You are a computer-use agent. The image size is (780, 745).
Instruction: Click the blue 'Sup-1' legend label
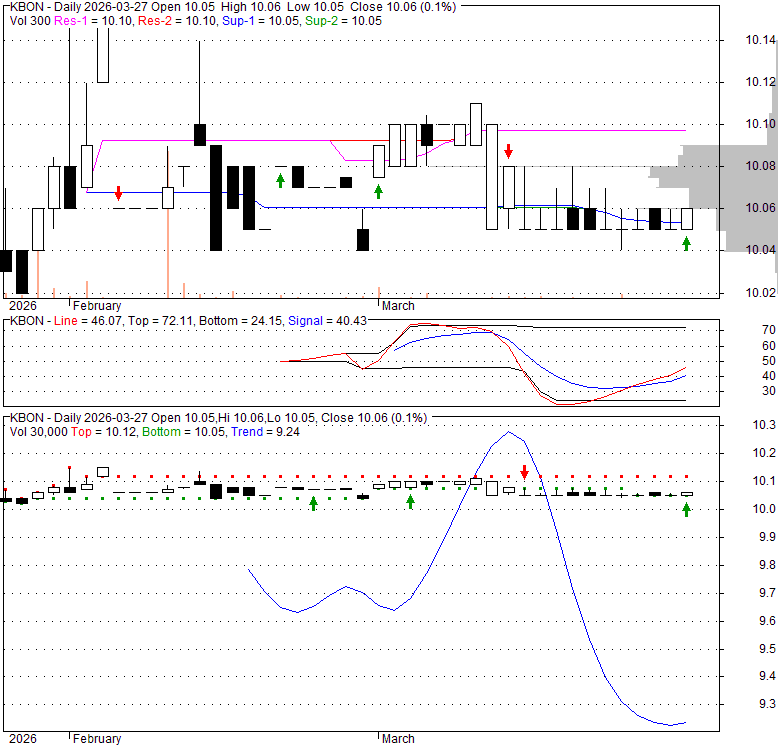238,21
